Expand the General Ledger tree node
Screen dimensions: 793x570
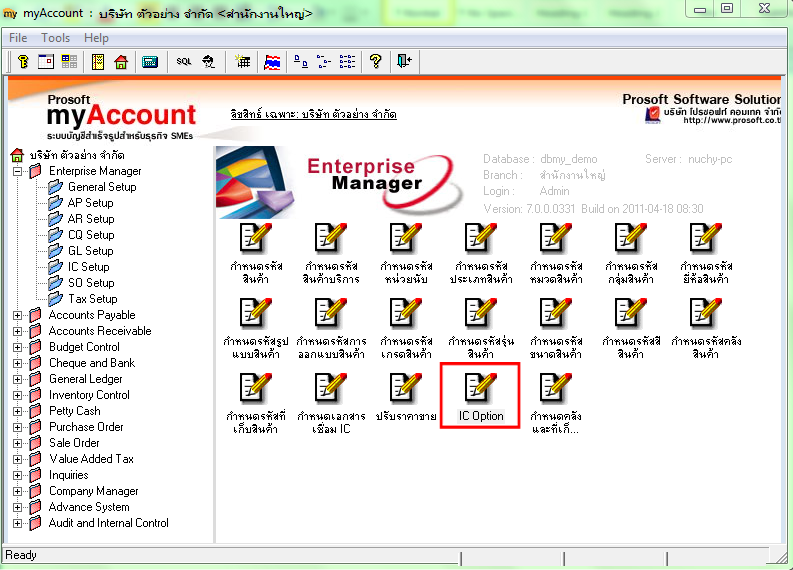[x=17, y=379]
